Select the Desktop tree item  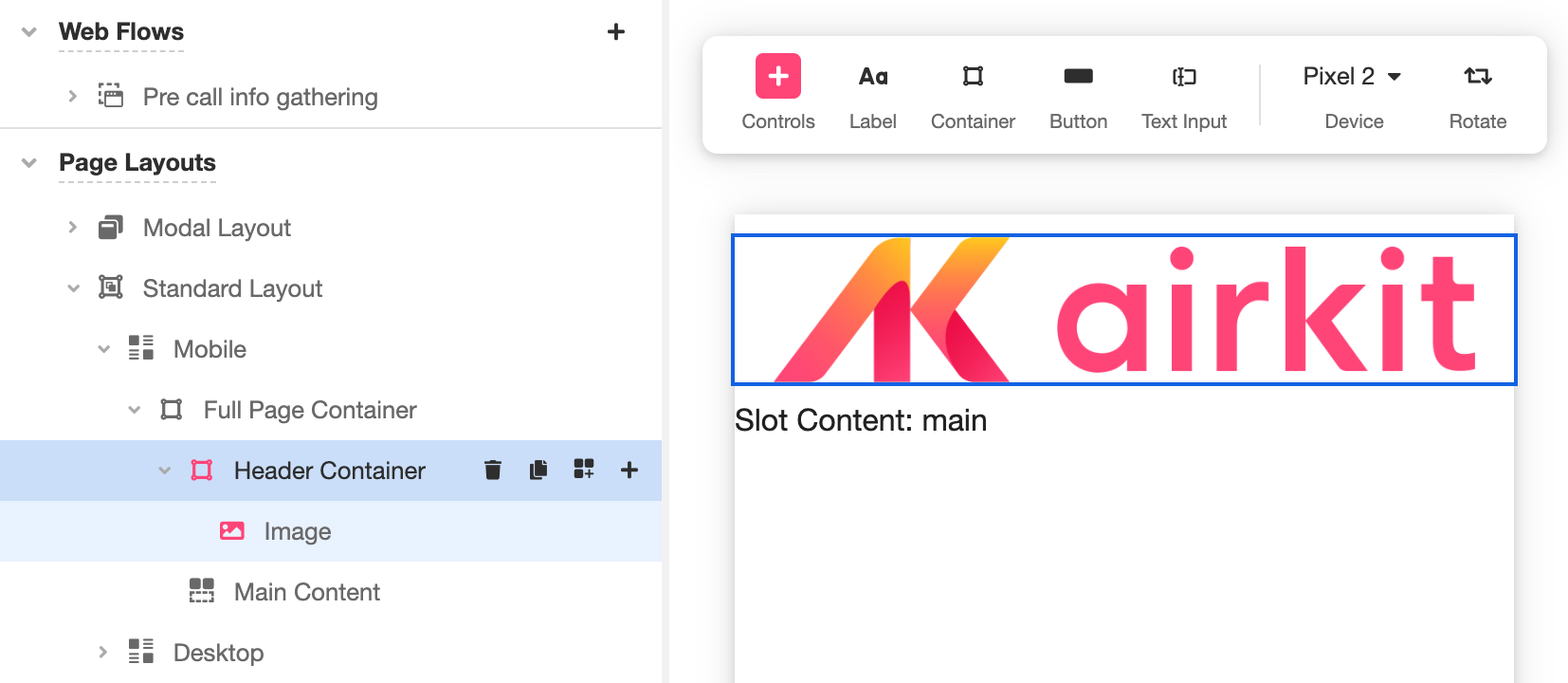(x=218, y=653)
